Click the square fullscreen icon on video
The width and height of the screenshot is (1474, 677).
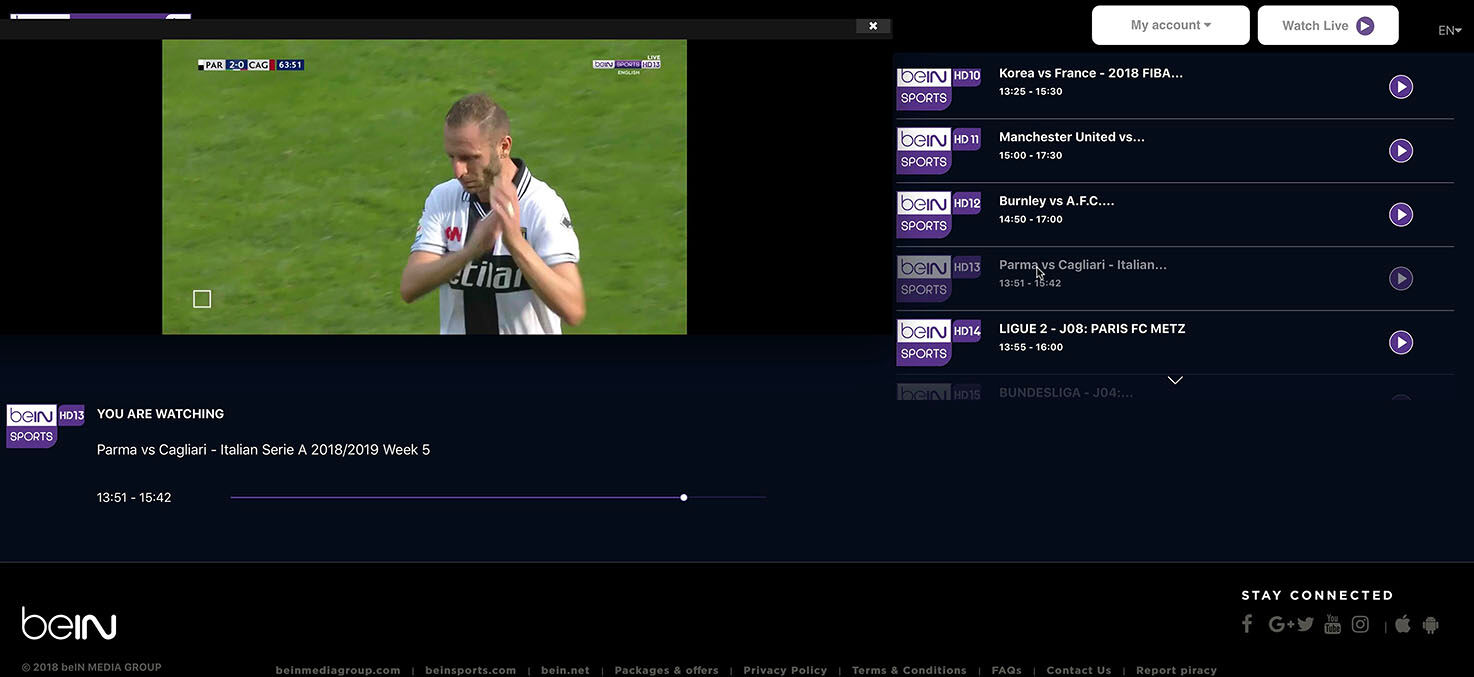[x=202, y=299]
